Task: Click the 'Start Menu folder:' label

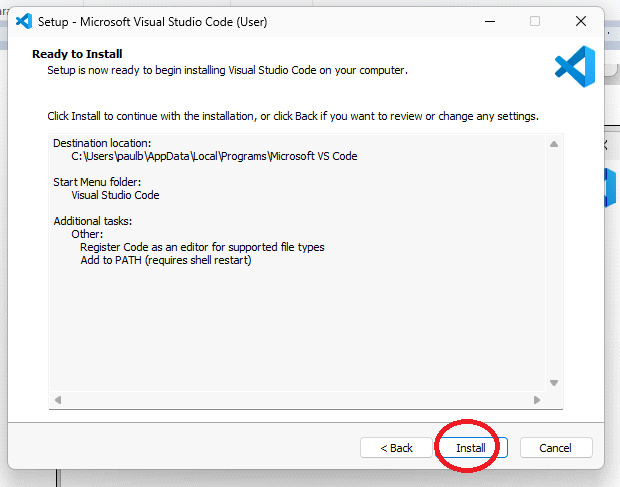Action: point(99,182)
